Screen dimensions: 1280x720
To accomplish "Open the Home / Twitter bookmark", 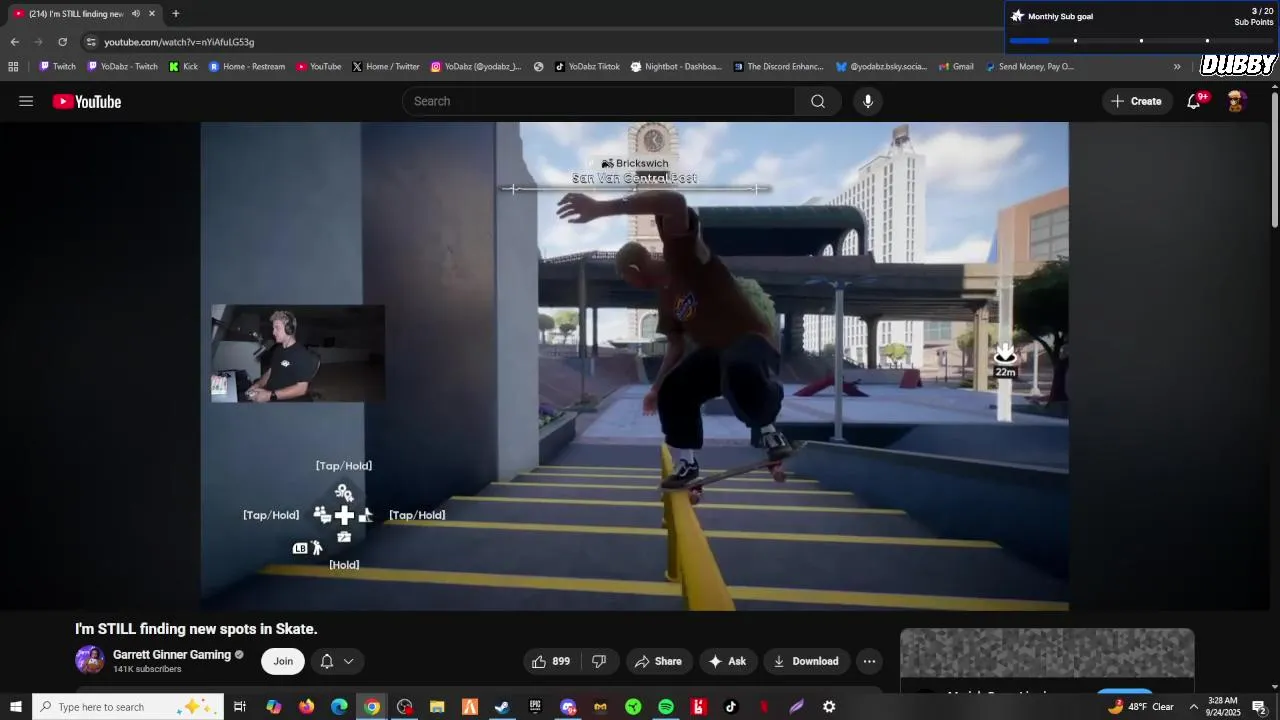I will click(386, 67).
